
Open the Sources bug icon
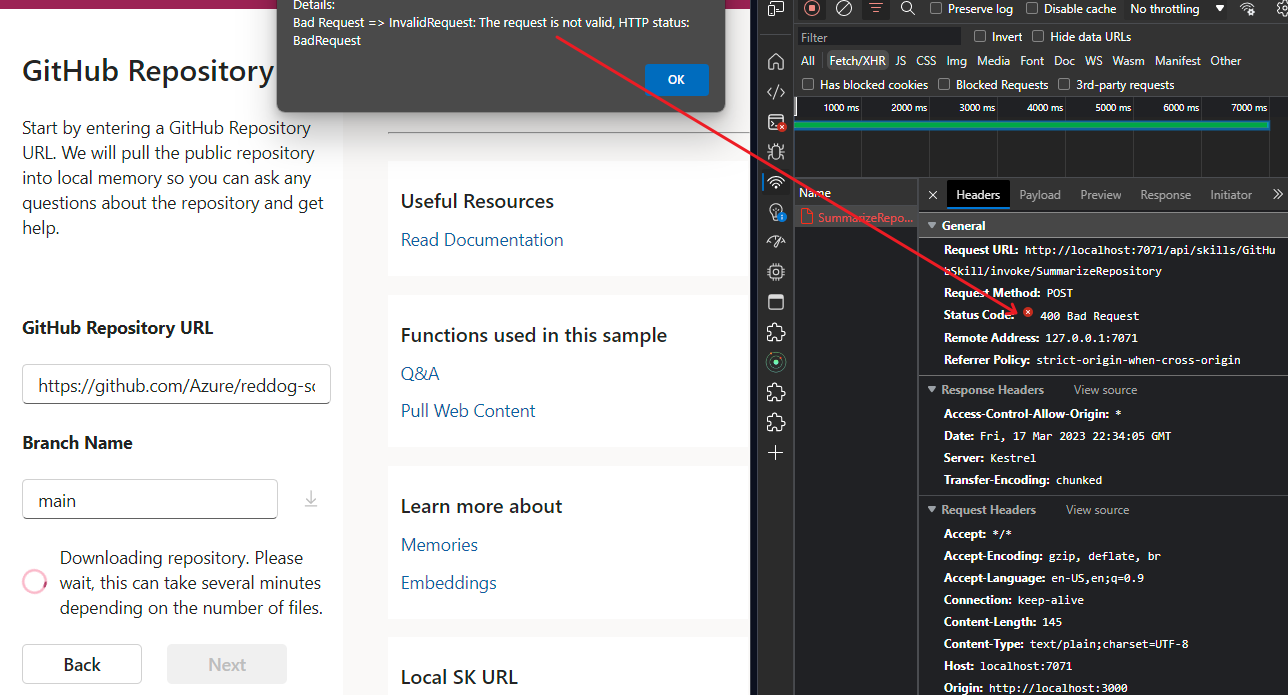coord(776,152)
